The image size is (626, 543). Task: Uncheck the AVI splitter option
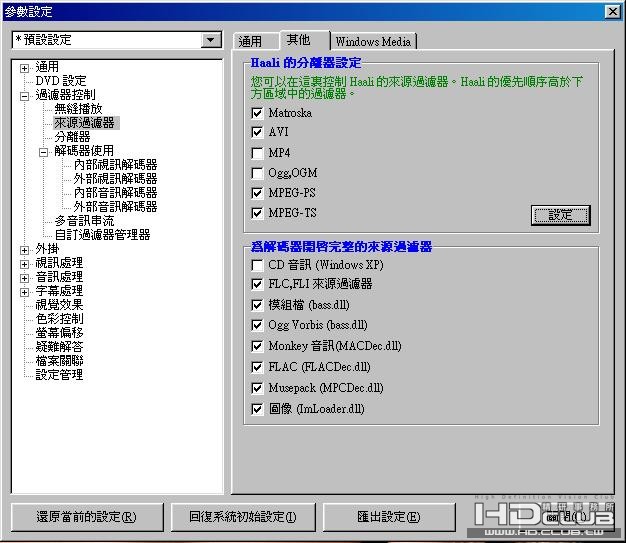pos(257,132)
